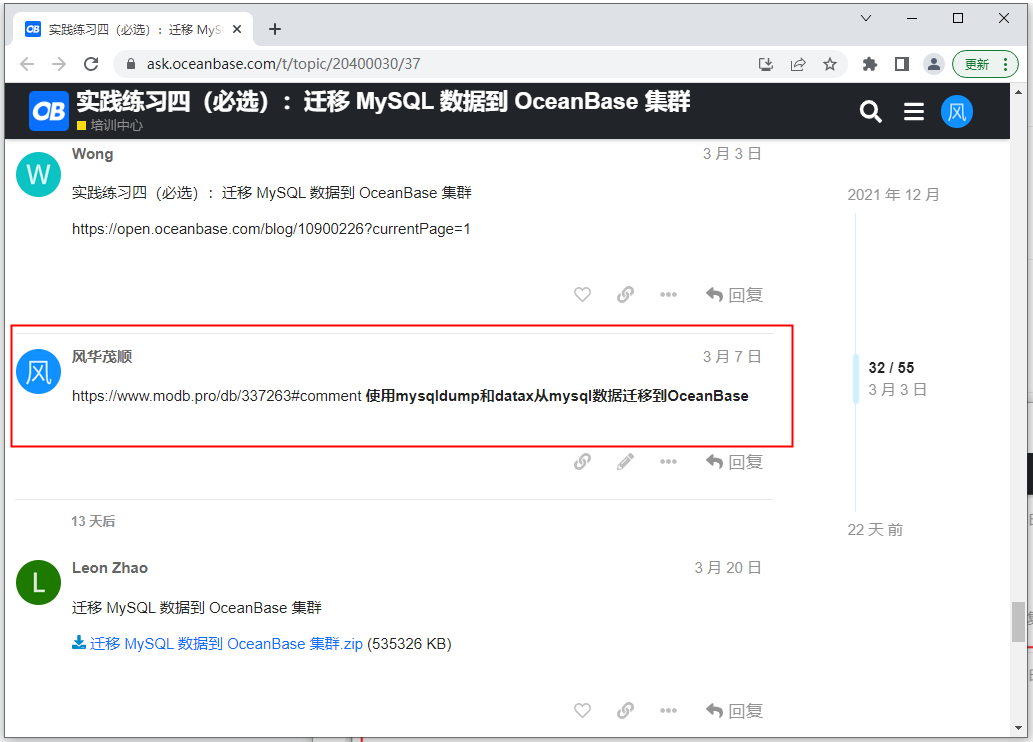Reload the page
This screenshot has width=1033, height=742.
coord(91,64)
